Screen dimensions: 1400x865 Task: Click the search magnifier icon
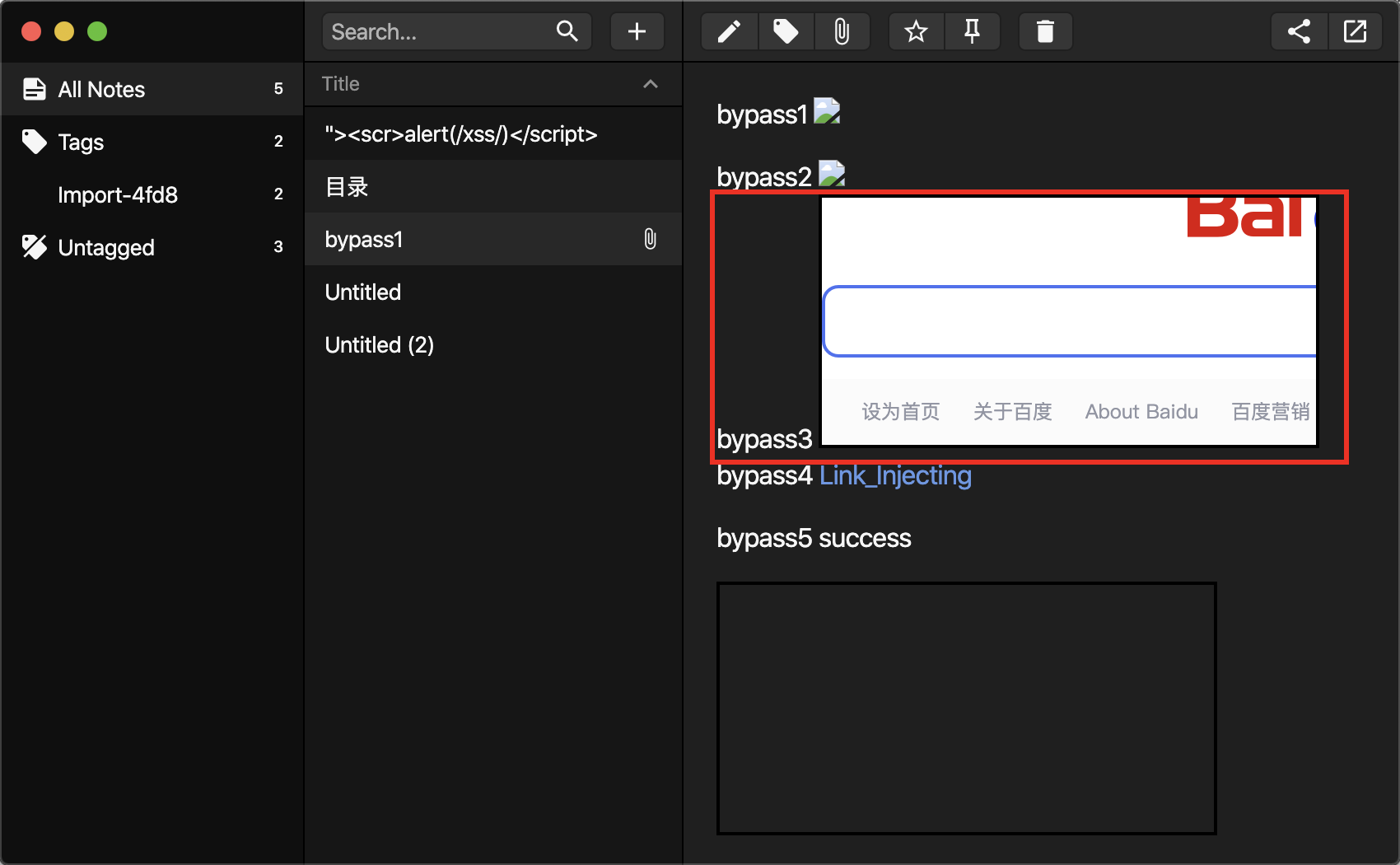[x=567, y=31]
